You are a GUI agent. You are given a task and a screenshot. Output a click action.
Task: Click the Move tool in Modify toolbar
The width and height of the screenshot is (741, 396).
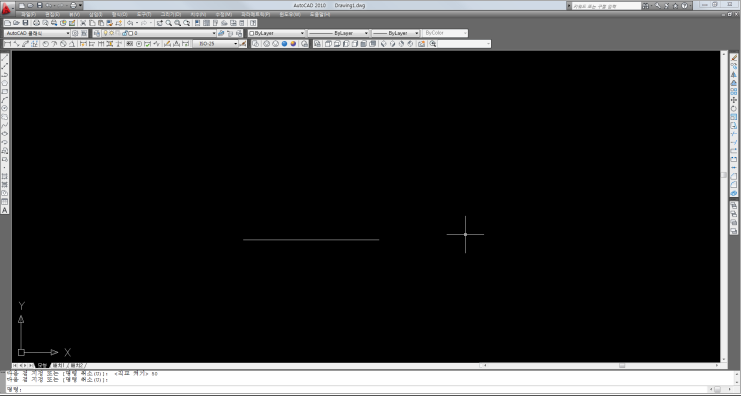tap(733, 100)
